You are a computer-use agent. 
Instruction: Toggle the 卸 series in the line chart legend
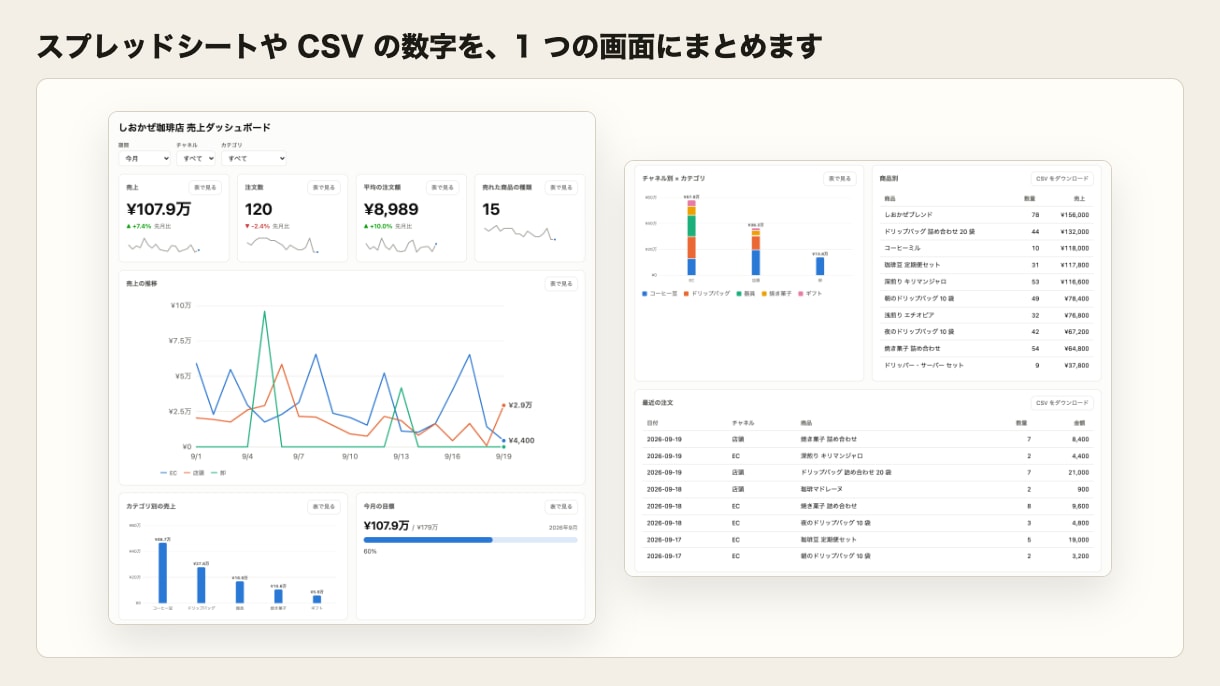point(217,472)
